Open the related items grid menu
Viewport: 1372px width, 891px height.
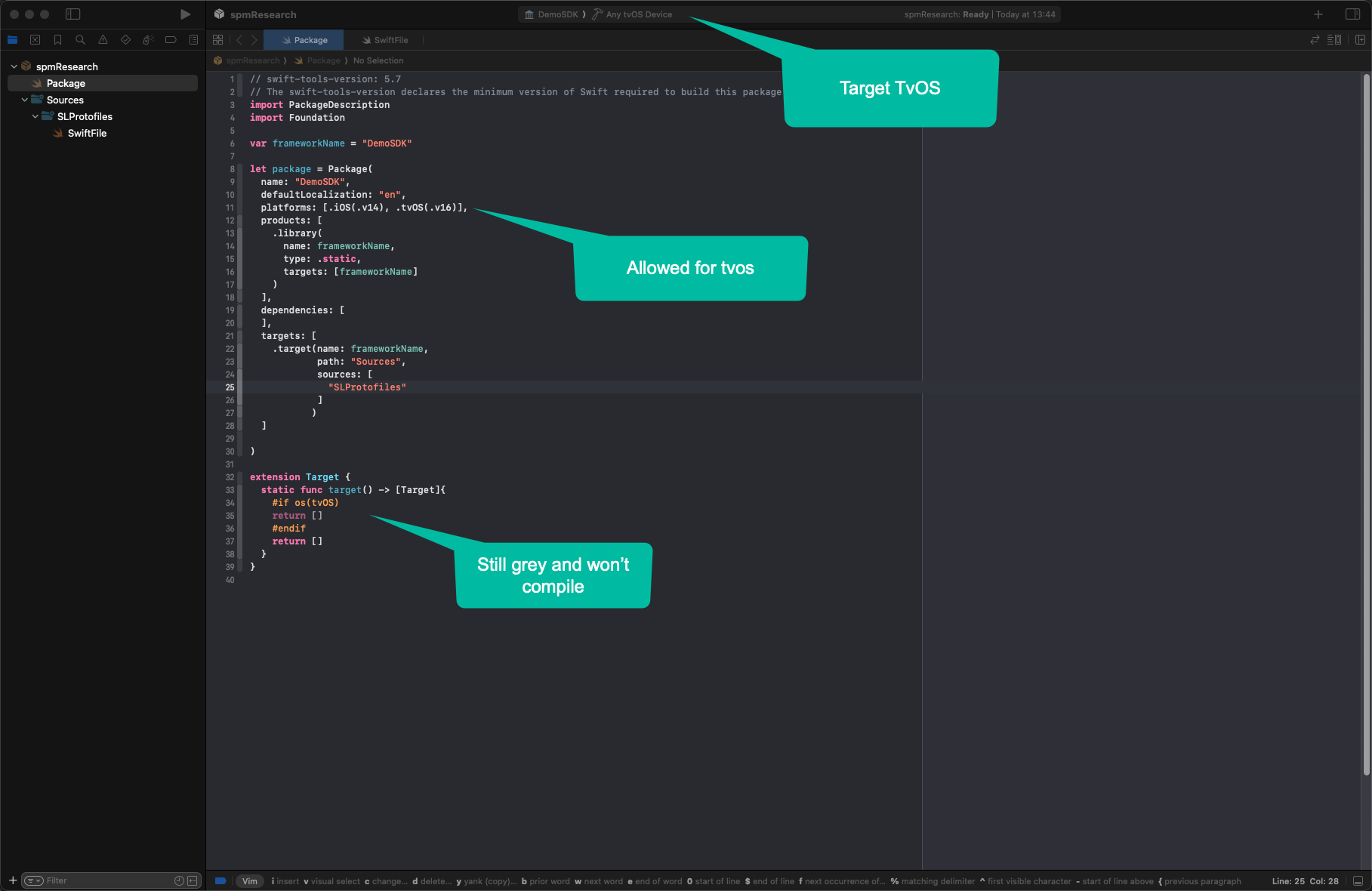coord(218,40)
